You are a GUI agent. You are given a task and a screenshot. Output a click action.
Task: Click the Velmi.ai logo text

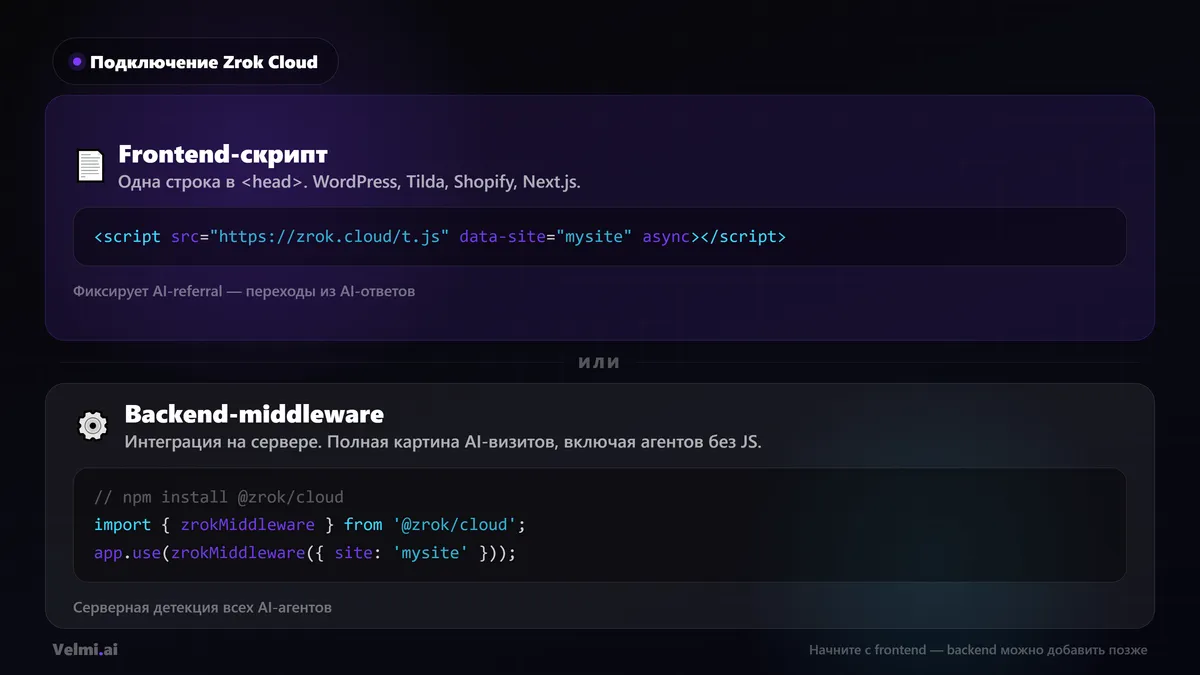(85, 649)
